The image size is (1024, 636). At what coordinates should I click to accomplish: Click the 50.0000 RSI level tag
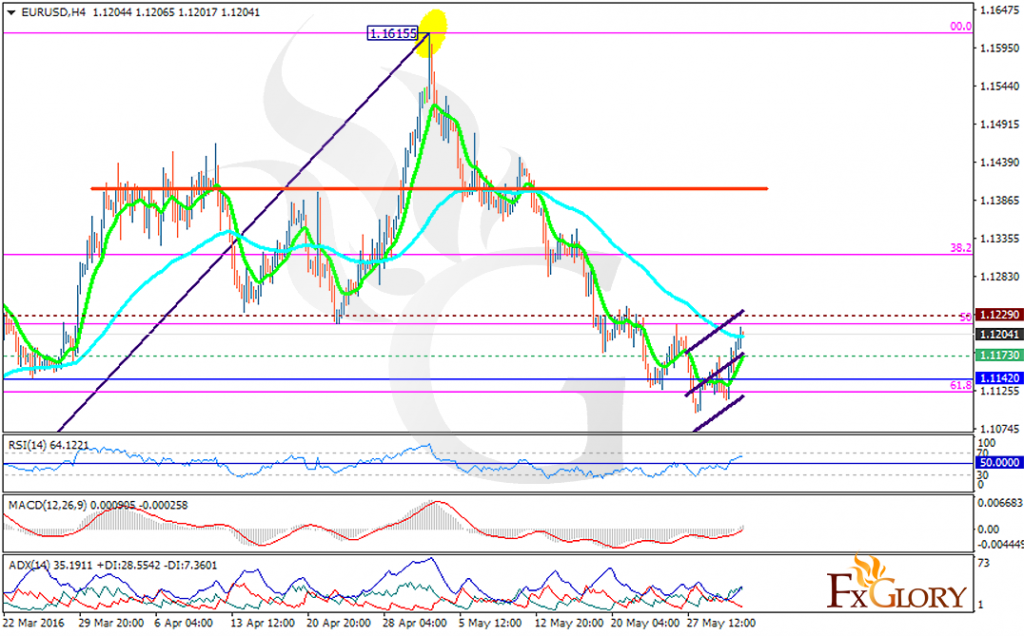pyautogui.click(x=998, y=462)
